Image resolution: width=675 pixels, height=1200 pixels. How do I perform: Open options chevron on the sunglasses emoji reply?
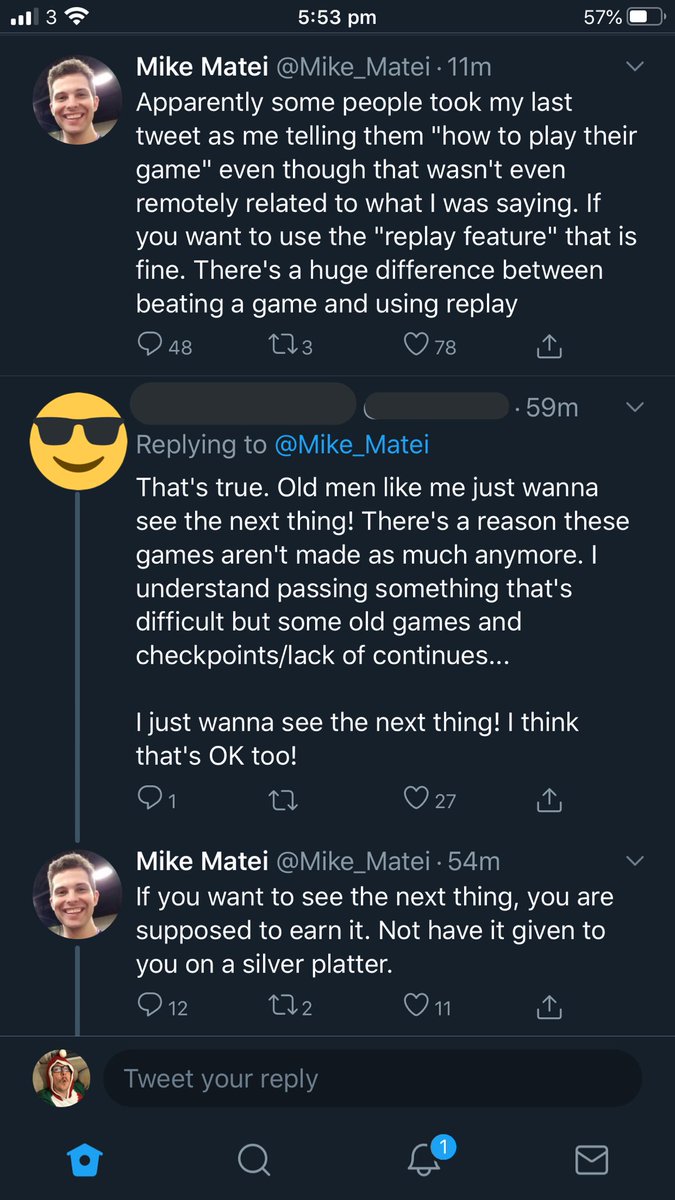point(634,407)
